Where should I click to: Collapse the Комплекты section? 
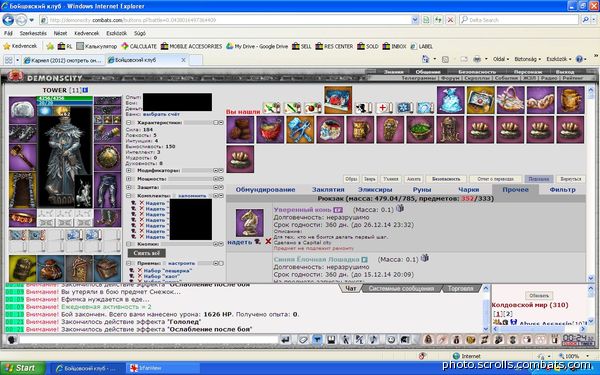coord(129,196)
